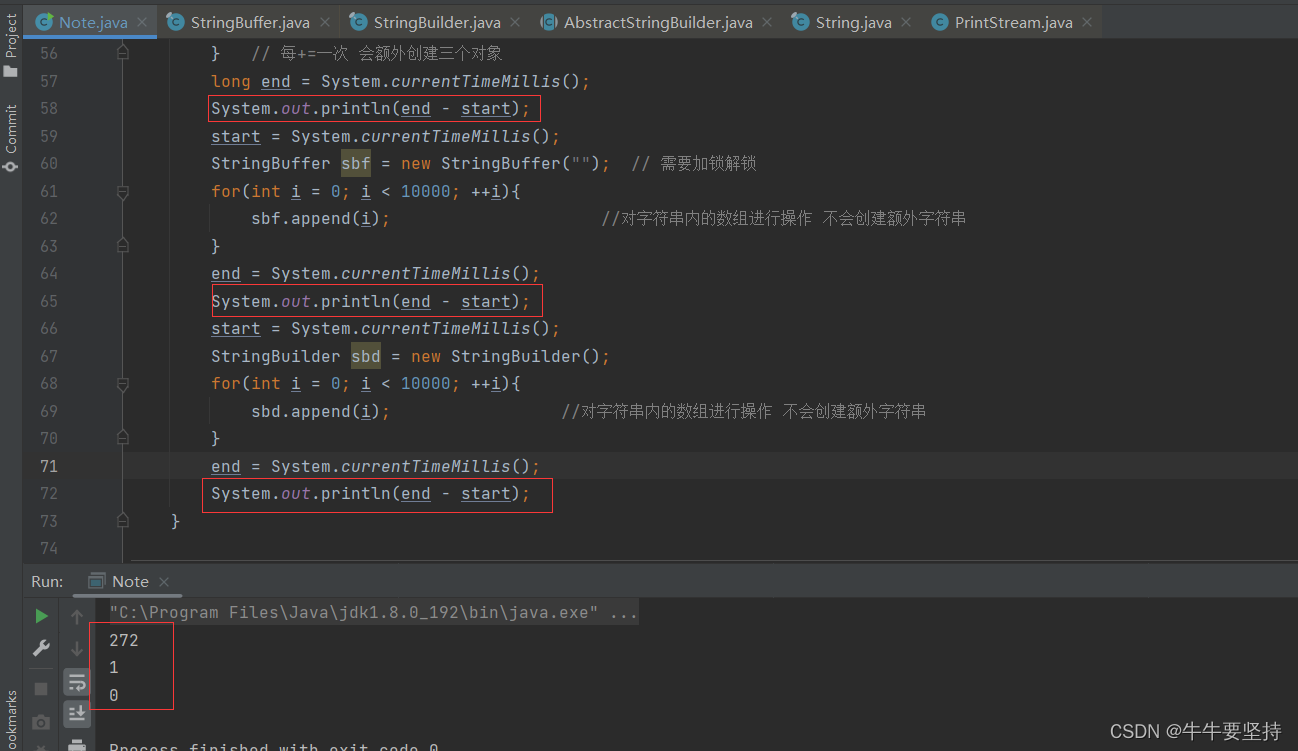
Task: Click line number 58 in gutter
Action: click(49, 108)
